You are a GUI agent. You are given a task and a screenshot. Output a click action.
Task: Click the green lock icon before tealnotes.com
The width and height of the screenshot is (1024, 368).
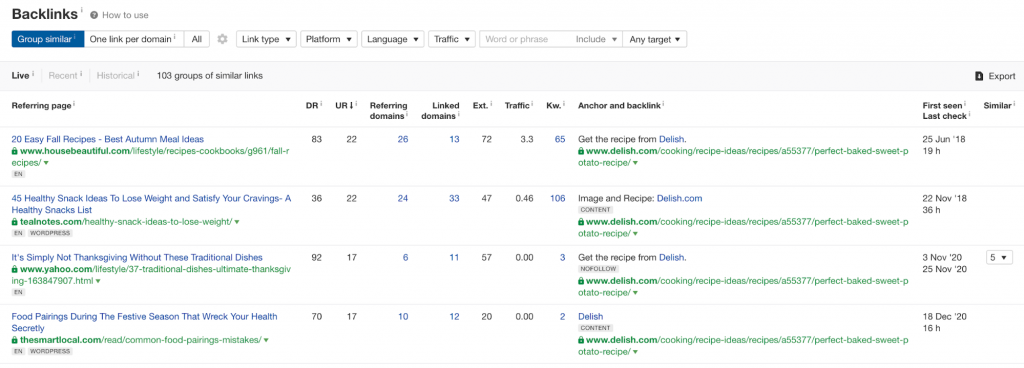point(14,222)
